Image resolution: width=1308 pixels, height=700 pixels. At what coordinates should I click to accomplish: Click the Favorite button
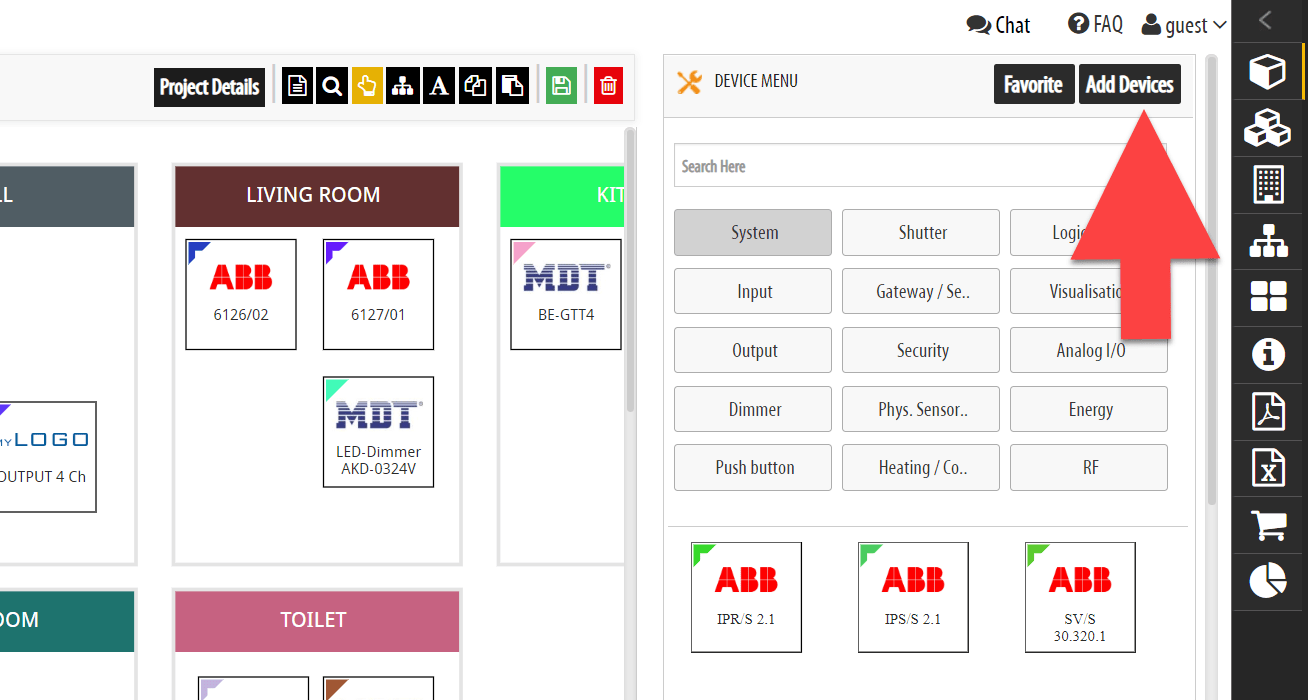[1034, 84]
